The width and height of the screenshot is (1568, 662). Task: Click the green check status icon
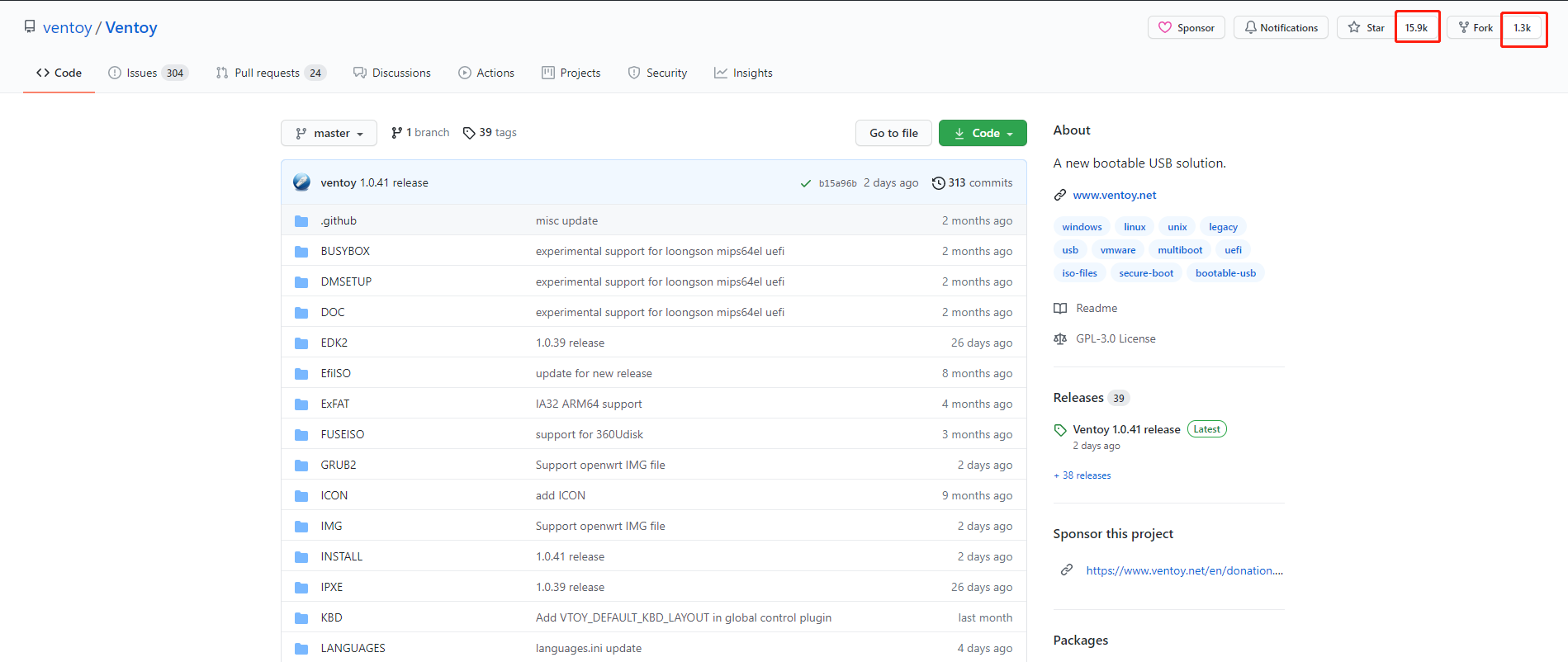point(806,183)
